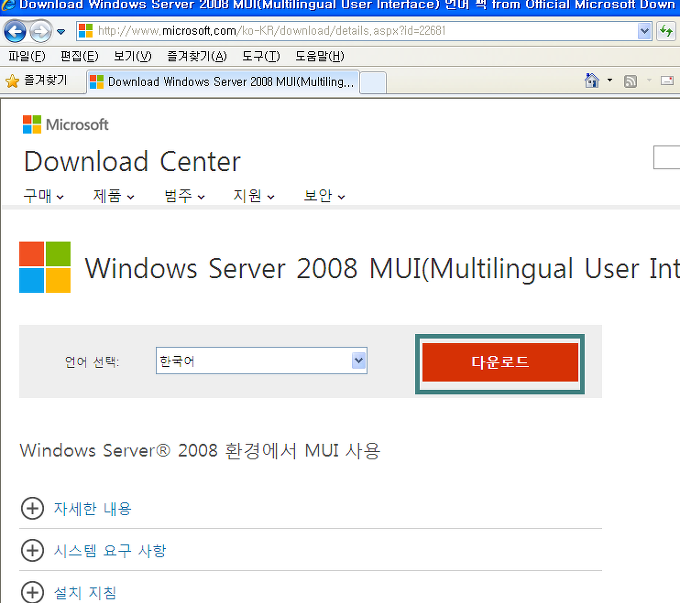Image resolution: width=680 pixels, height=603 pixels.
Task: Click the search input box at right
Action: pyautogui.click(x=667, y=157)
